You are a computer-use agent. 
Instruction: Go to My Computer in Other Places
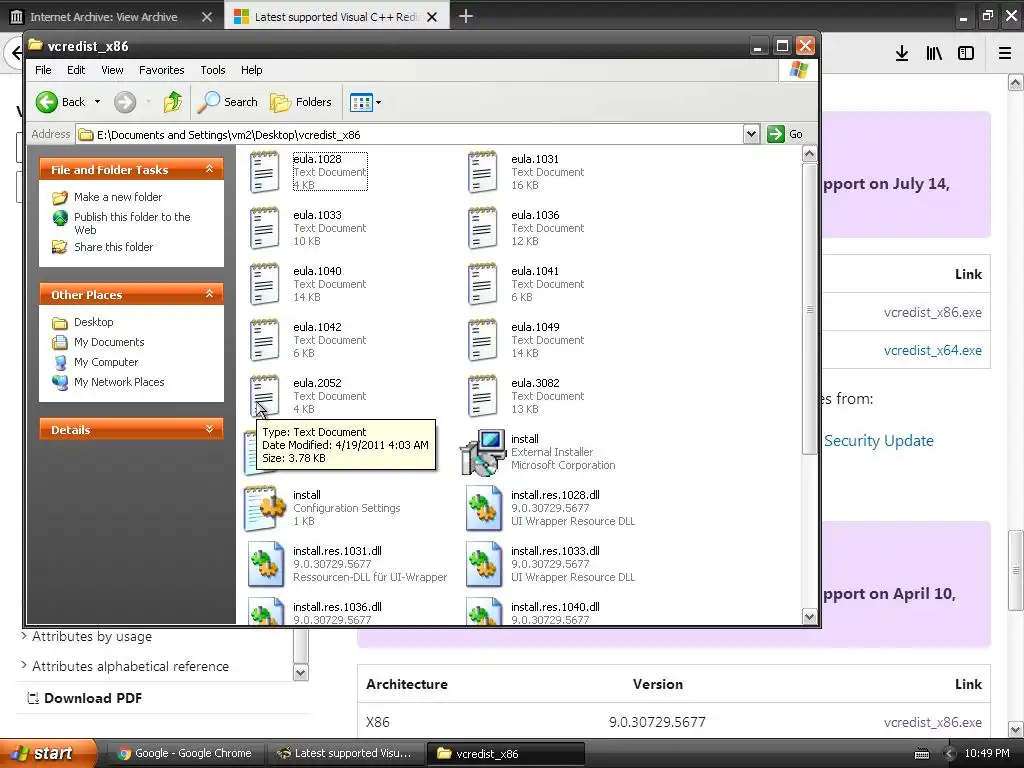pos(106,362)
